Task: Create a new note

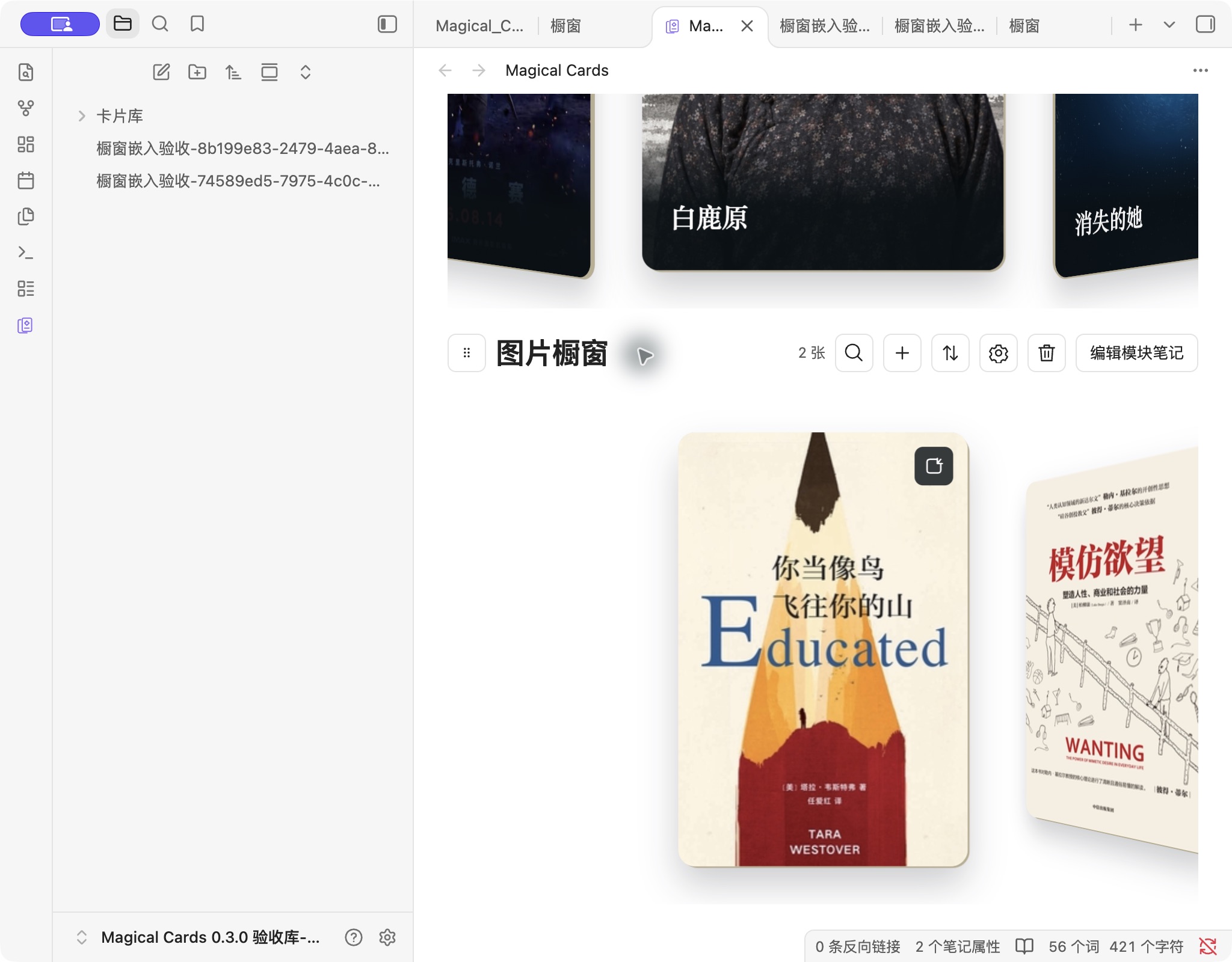Action: coord(161,72)
